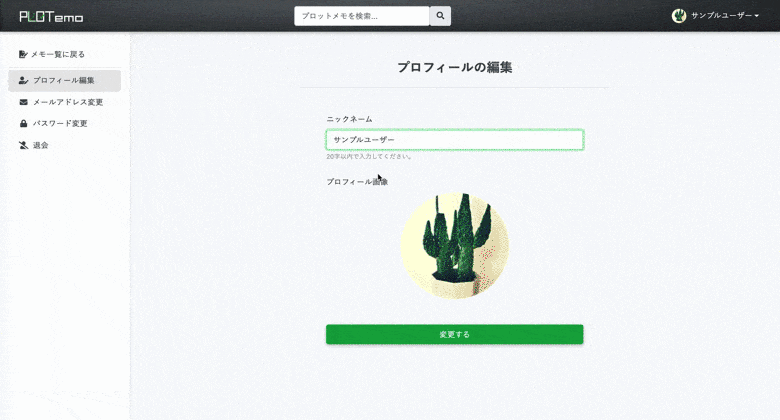Image resolution: width=780 pixels, height=420 pixels.
Task: Click the ニックネーム label
Action: point(349,119)
